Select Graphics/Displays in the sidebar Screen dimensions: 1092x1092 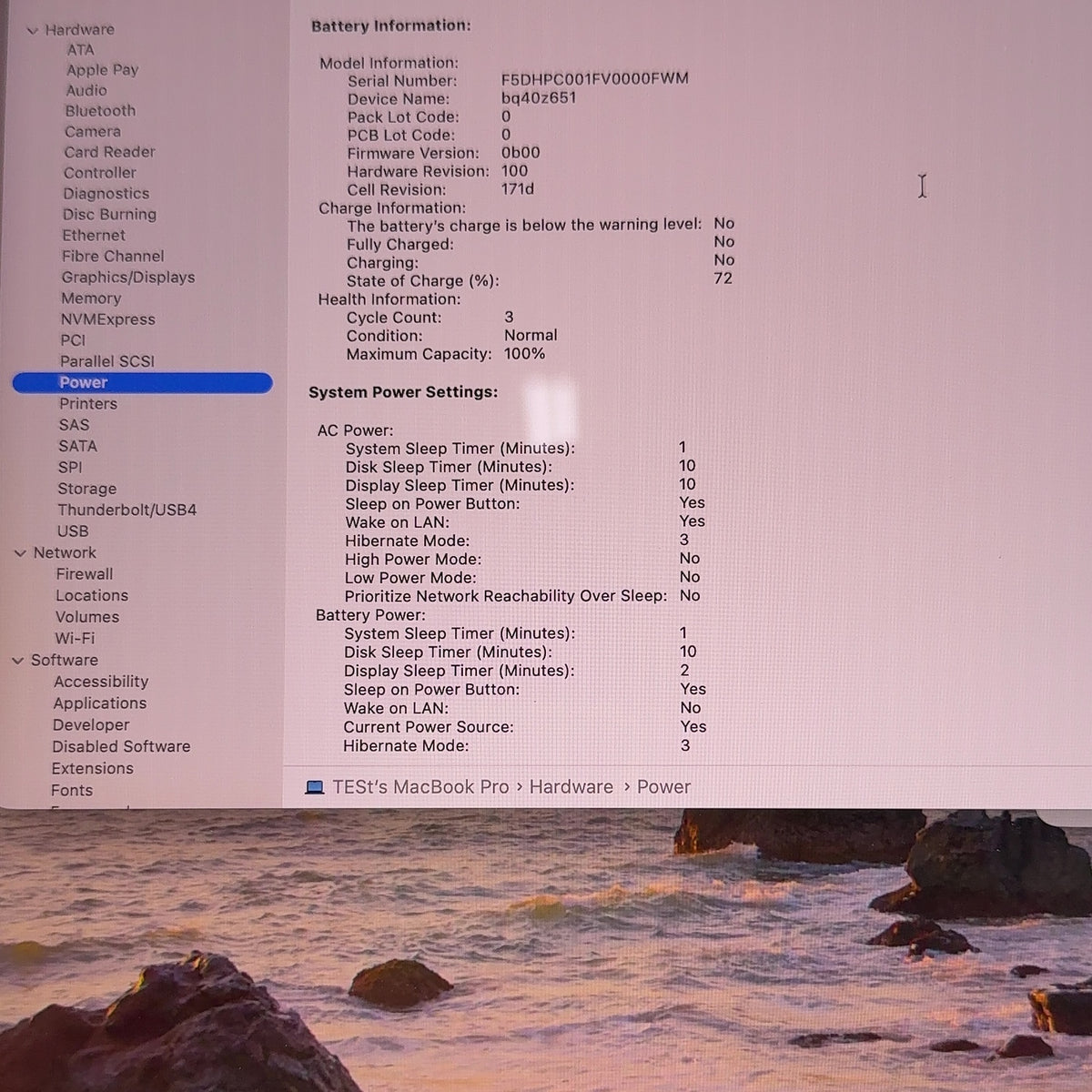pyautogui.click(x=128, y=278)
